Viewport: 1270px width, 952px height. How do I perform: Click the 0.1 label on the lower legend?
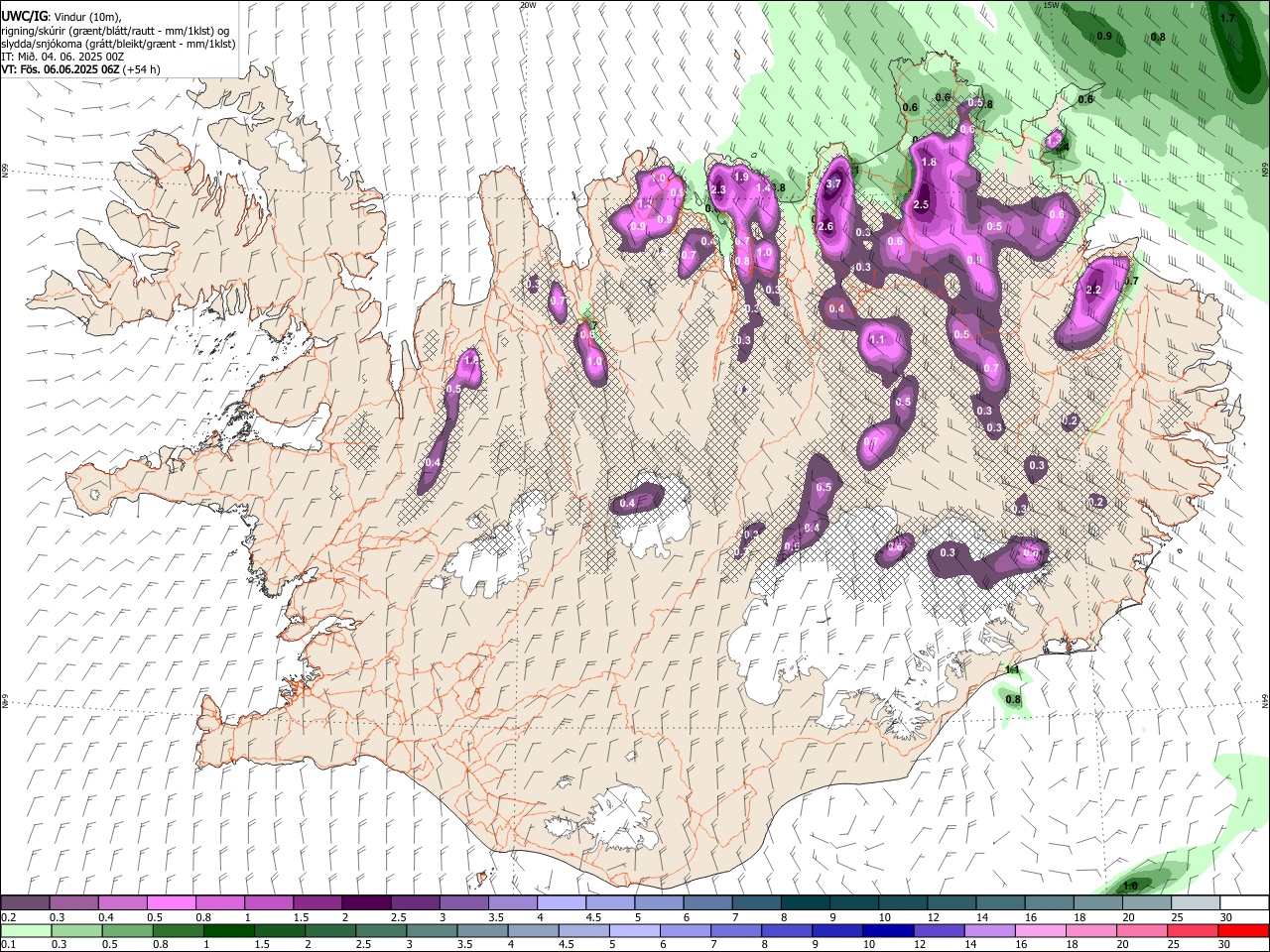click(x=8, y=945)
